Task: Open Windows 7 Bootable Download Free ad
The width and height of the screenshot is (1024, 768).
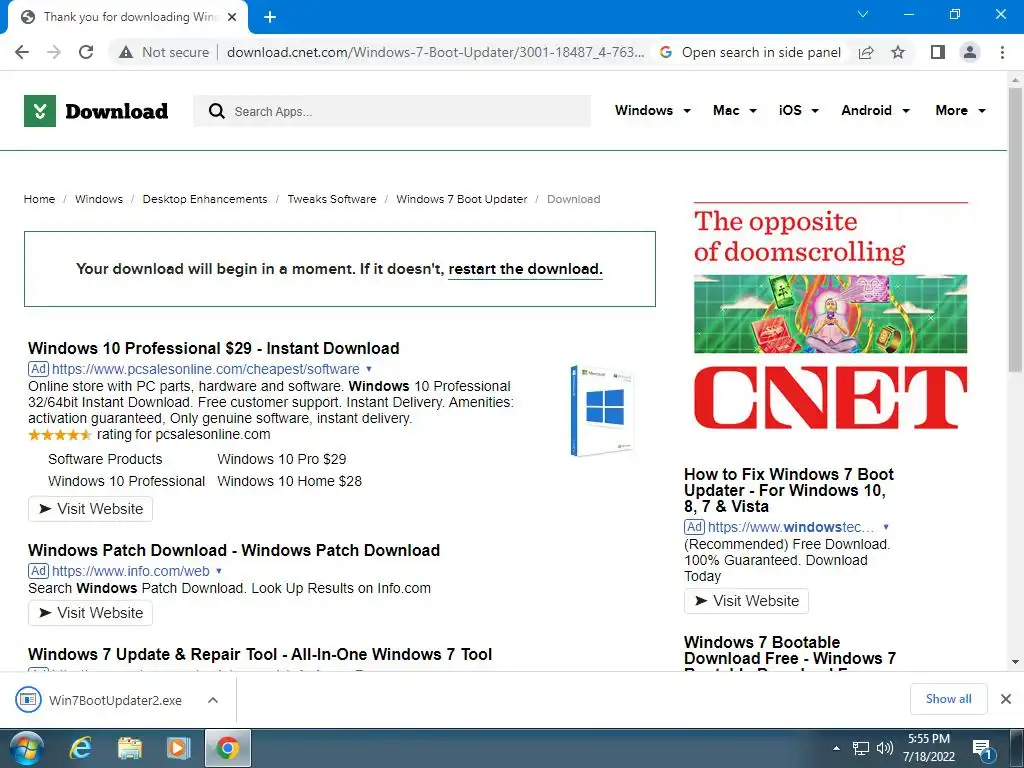Action: coord(790,653)
